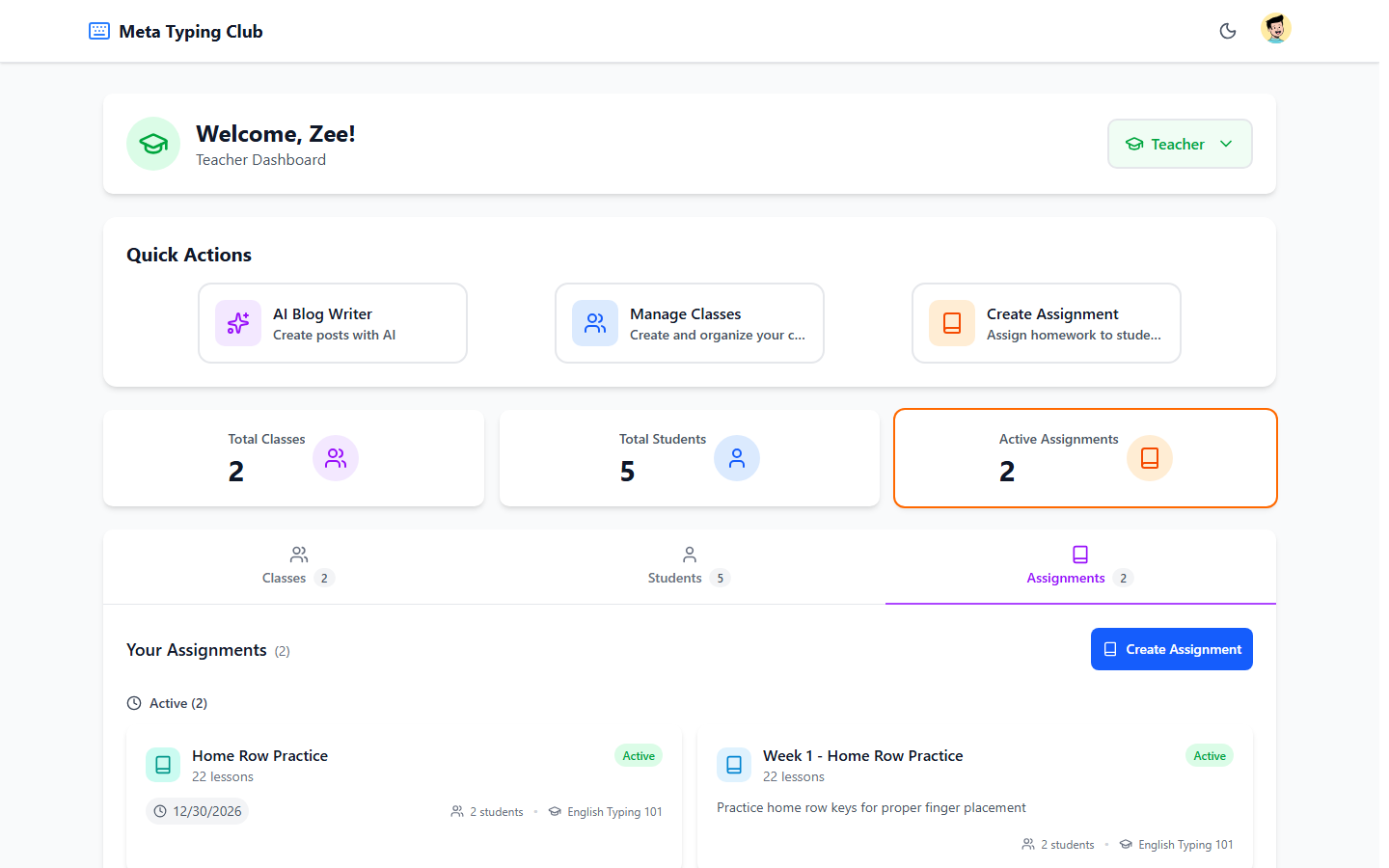1389x868 pixels.
Task: Click the orange book icon in the Create Assignment card
Action: 952,323
